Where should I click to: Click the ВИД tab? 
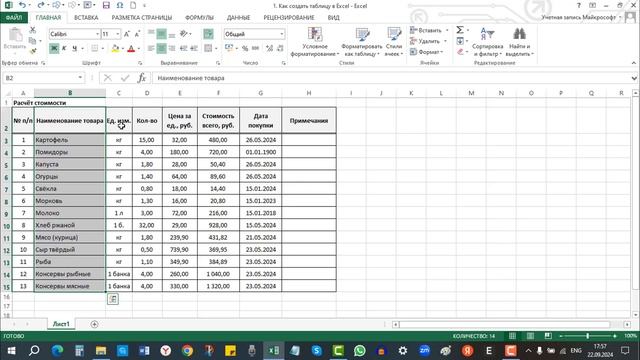click(x=333, y=18)
